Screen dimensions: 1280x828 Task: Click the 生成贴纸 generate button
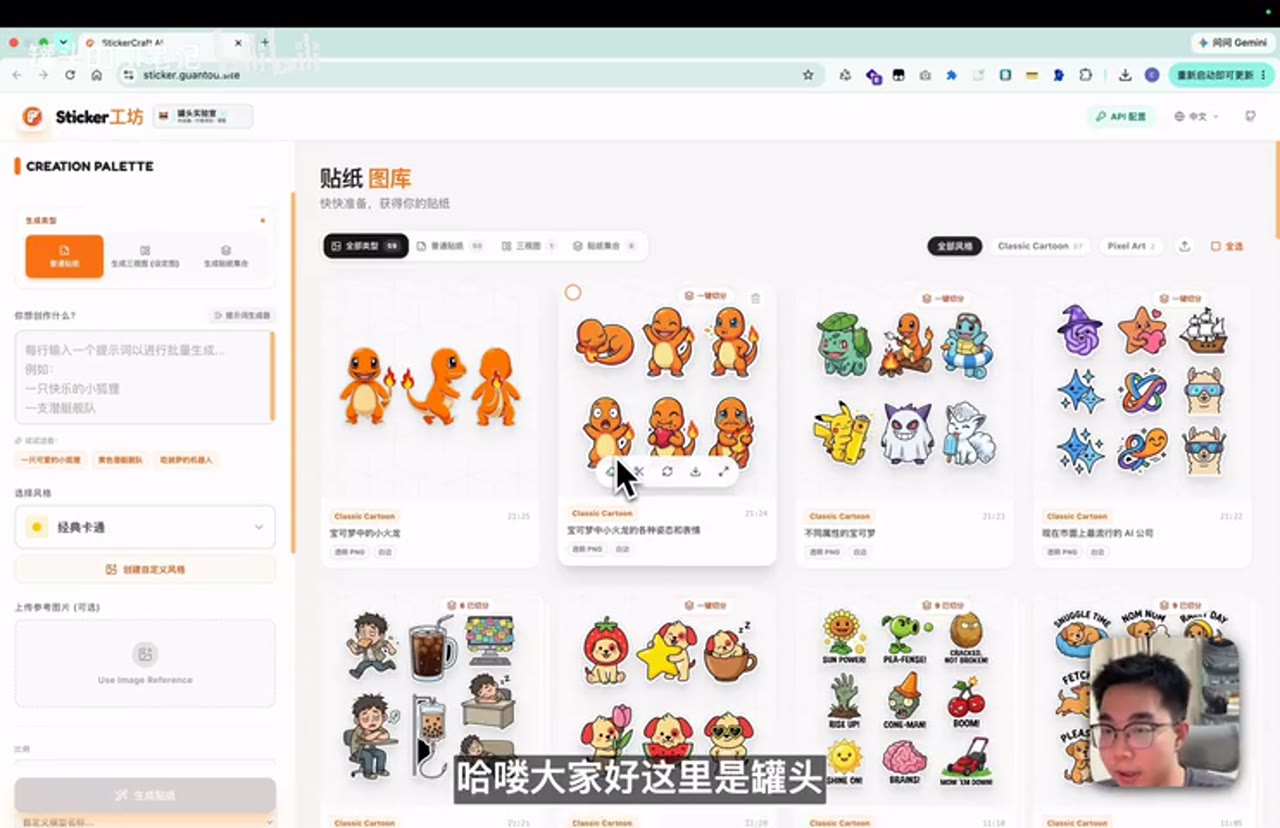coord(145,795)
